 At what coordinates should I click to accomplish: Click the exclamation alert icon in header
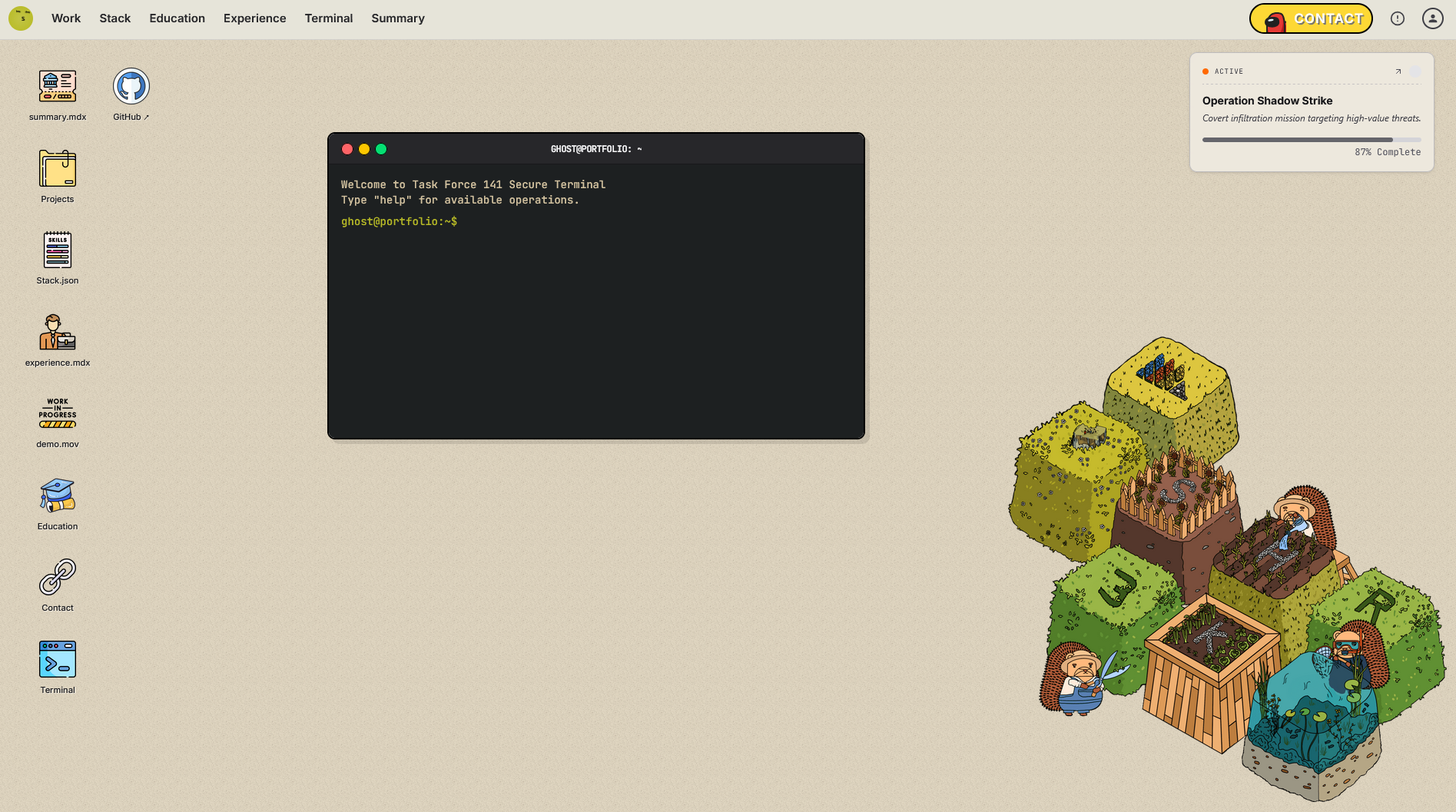click(1397, 18)
